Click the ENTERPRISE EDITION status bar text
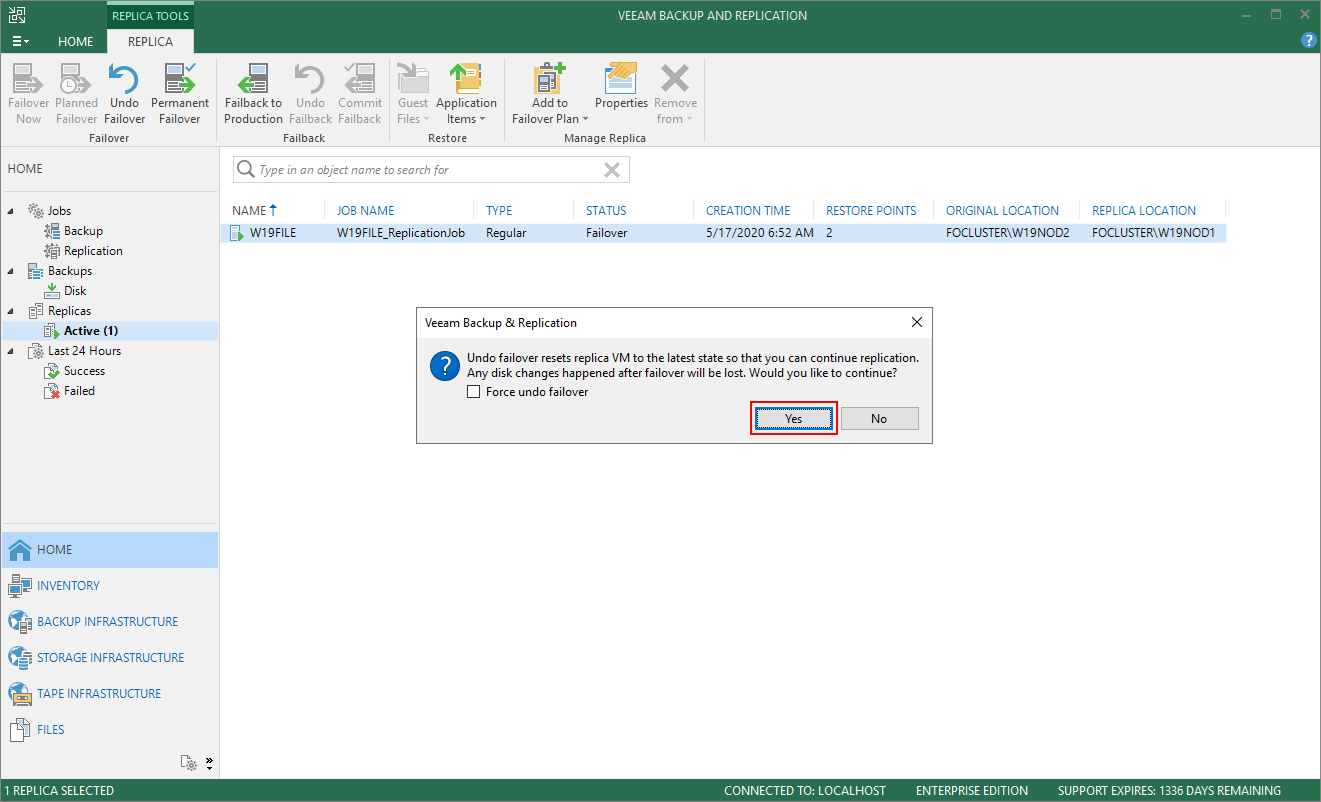 972,791
